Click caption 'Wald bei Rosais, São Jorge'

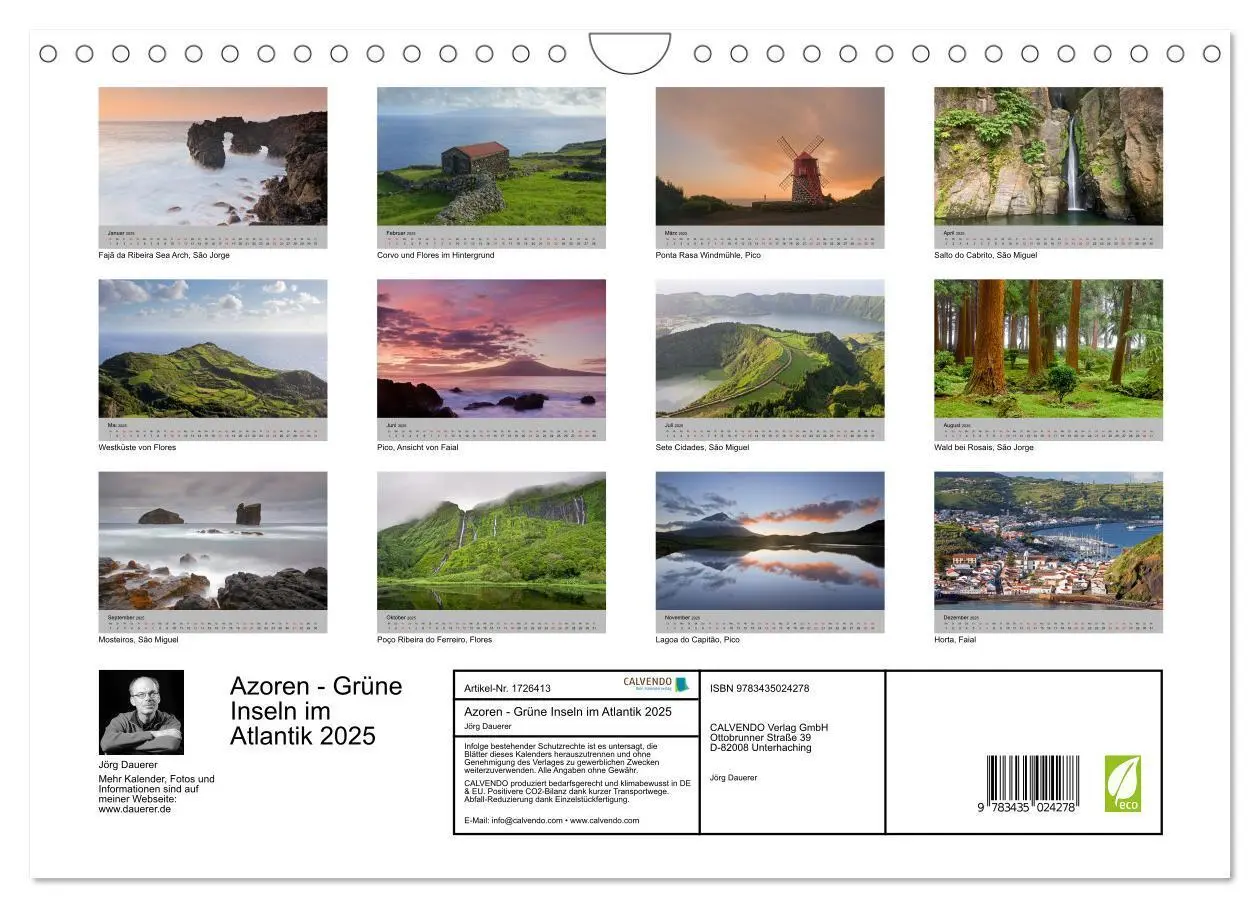pyautogui.click(x=984, y=447)
